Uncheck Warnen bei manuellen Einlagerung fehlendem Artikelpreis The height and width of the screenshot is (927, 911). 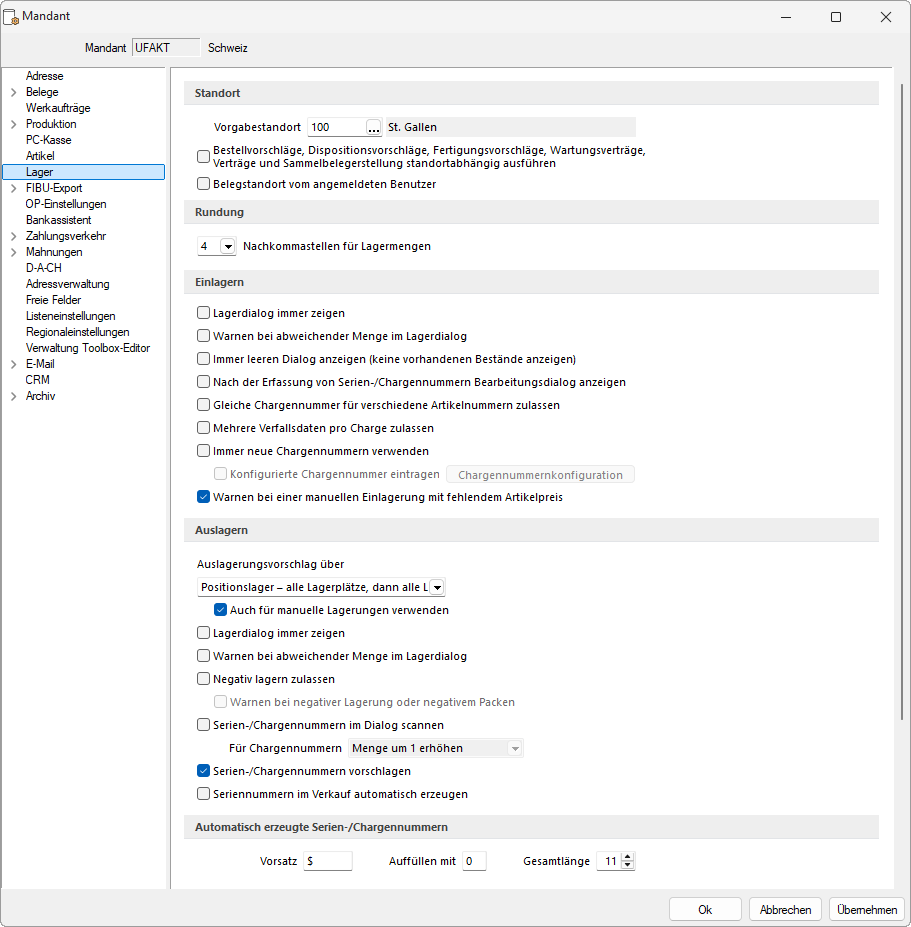(203, 497)
